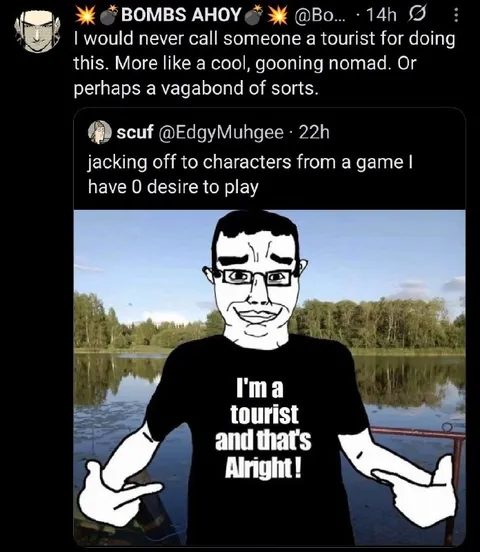Click the scuf display name
The height and width of the screenshot is (552, 480).
click(135, 132)
